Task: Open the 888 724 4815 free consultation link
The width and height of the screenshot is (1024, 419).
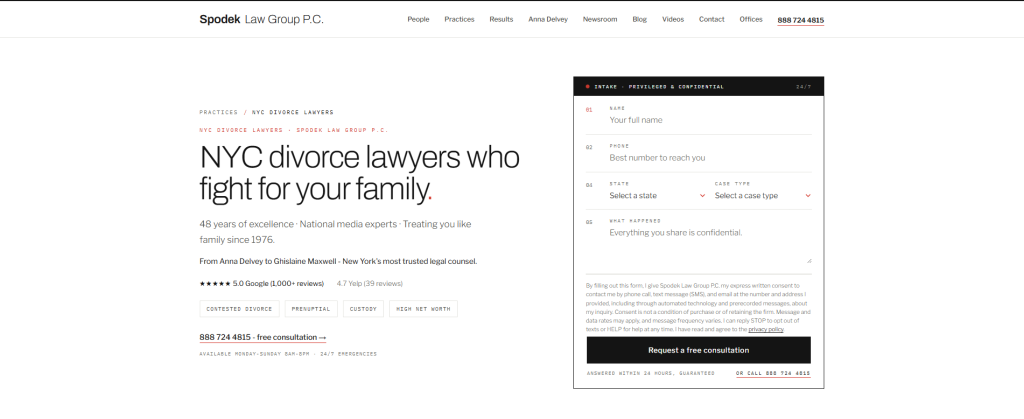Action: coord(263,337)
